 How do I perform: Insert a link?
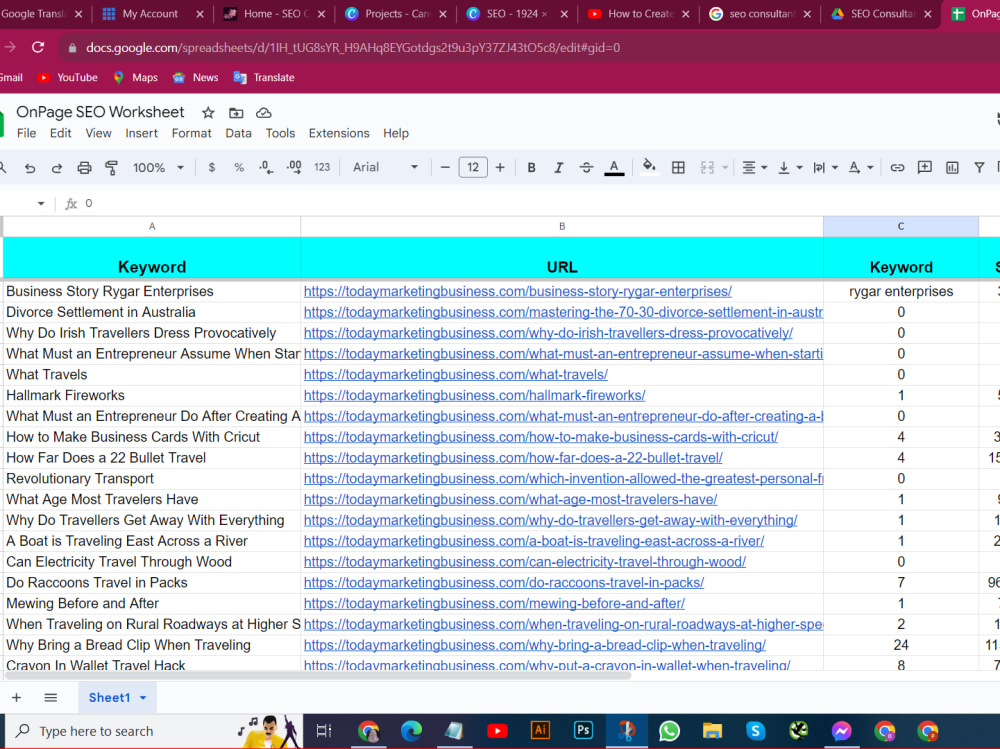897,167
